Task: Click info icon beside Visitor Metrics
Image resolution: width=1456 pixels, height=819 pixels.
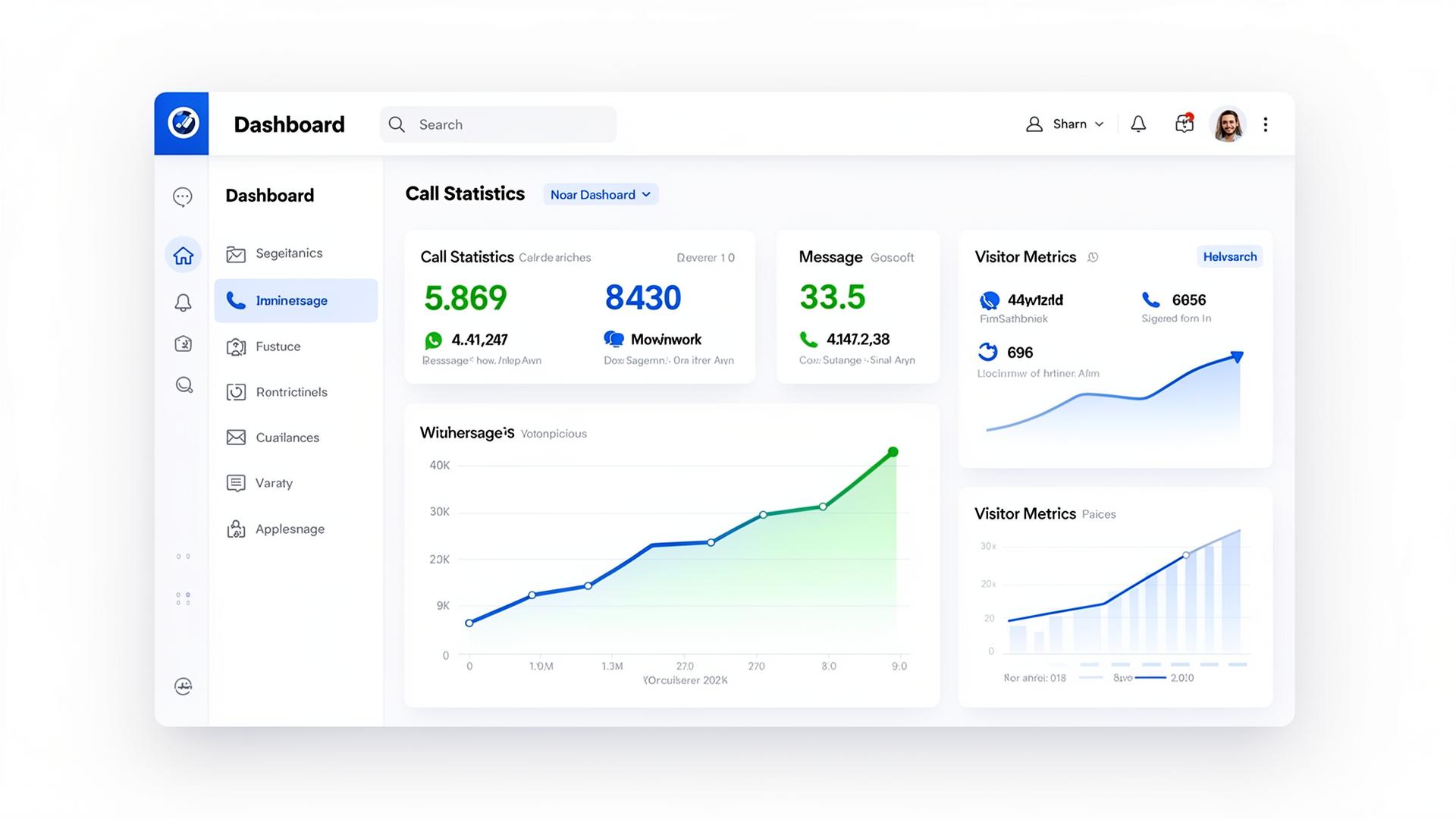Action: (x=1093, y=257)
